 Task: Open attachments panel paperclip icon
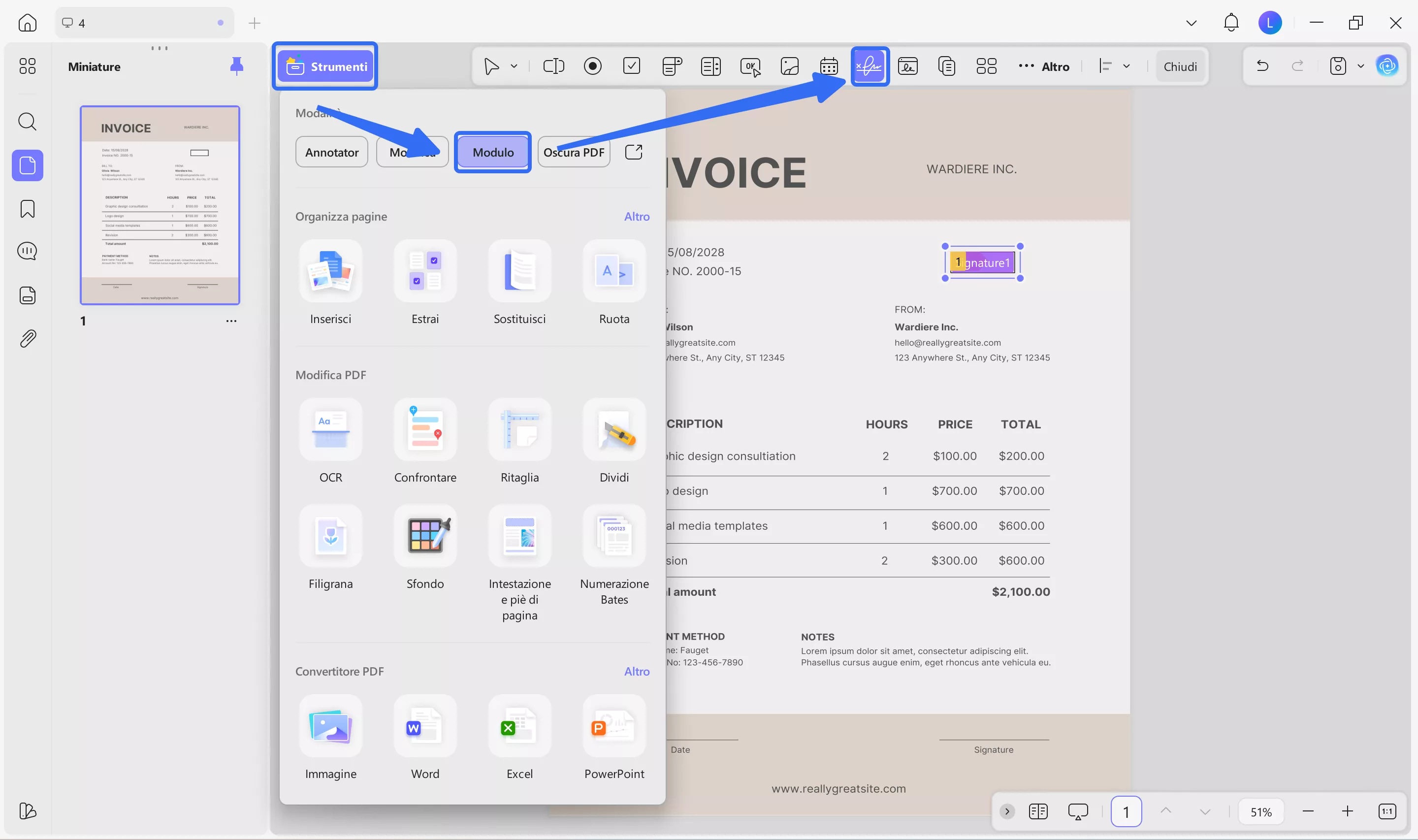tap(27, 338)
